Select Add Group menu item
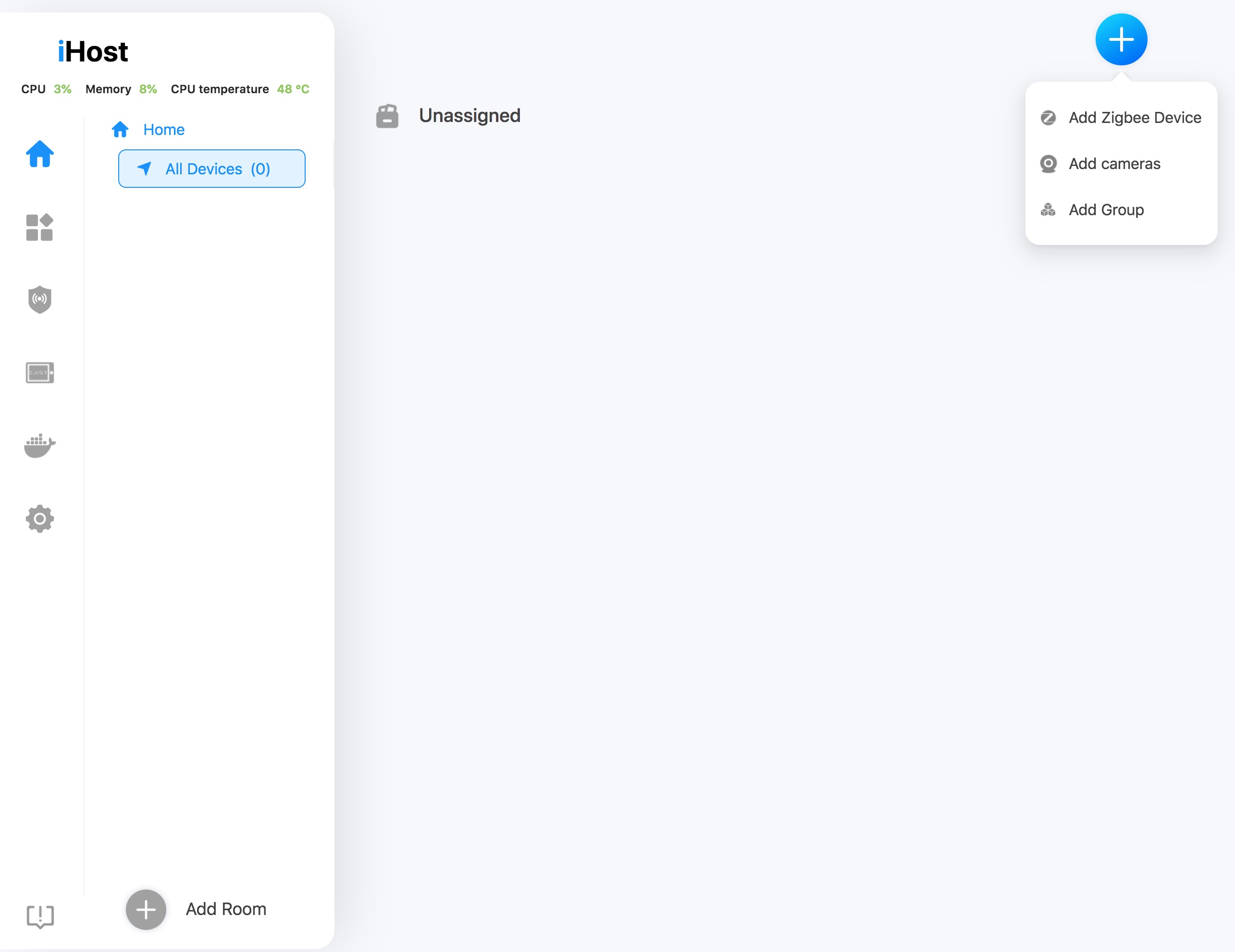 tap(1106, 210)
